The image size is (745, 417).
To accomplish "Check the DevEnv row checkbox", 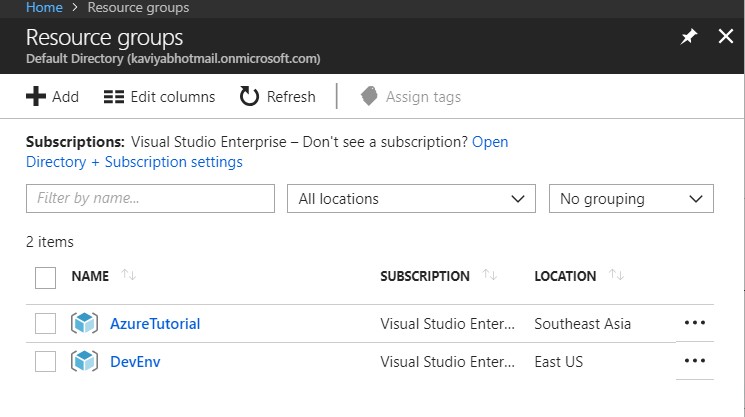I will tap(45, 361).
